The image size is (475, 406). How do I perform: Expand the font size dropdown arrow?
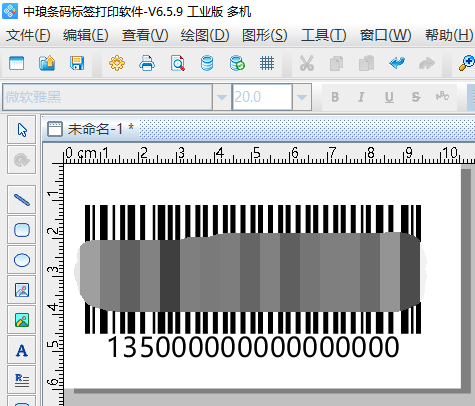click(302, 97)
